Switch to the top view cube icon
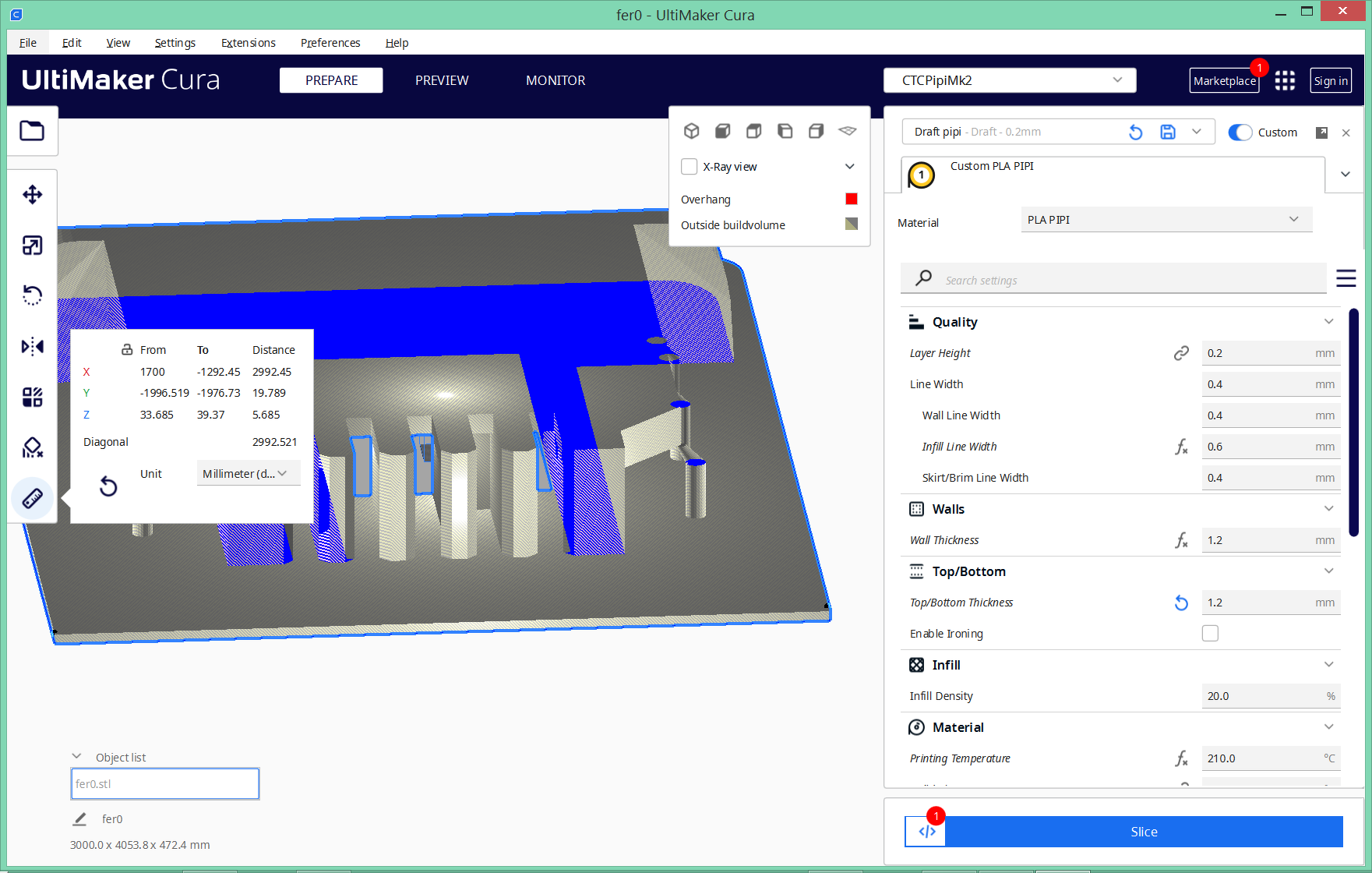Screen dimensions: 1372x873 753,131
